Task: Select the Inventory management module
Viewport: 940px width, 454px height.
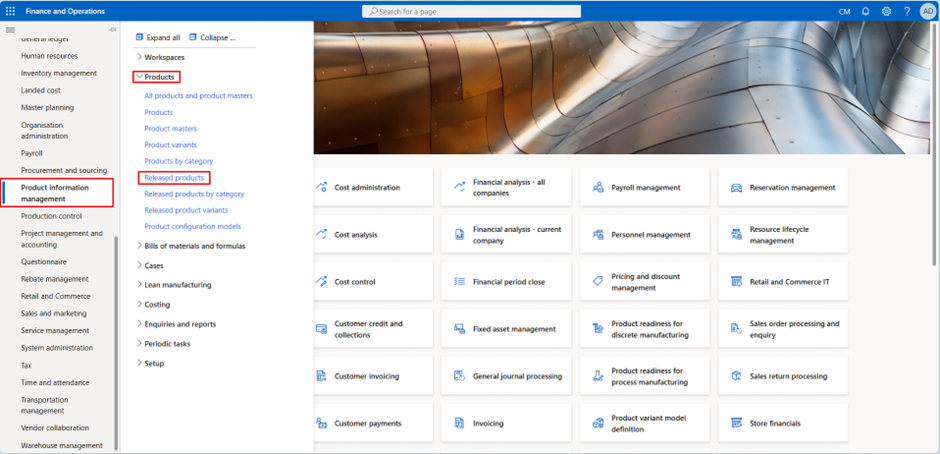Action: [59, 73]
